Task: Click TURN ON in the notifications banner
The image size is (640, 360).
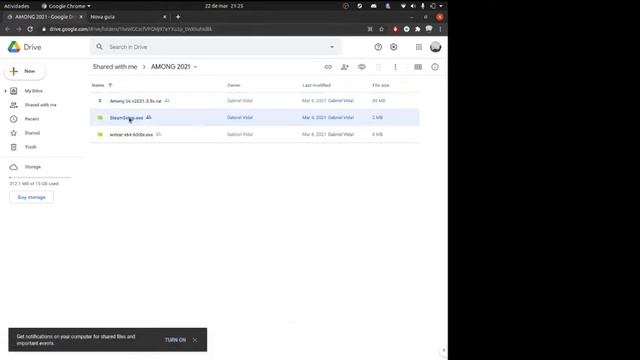Action: tap(175, 340)
